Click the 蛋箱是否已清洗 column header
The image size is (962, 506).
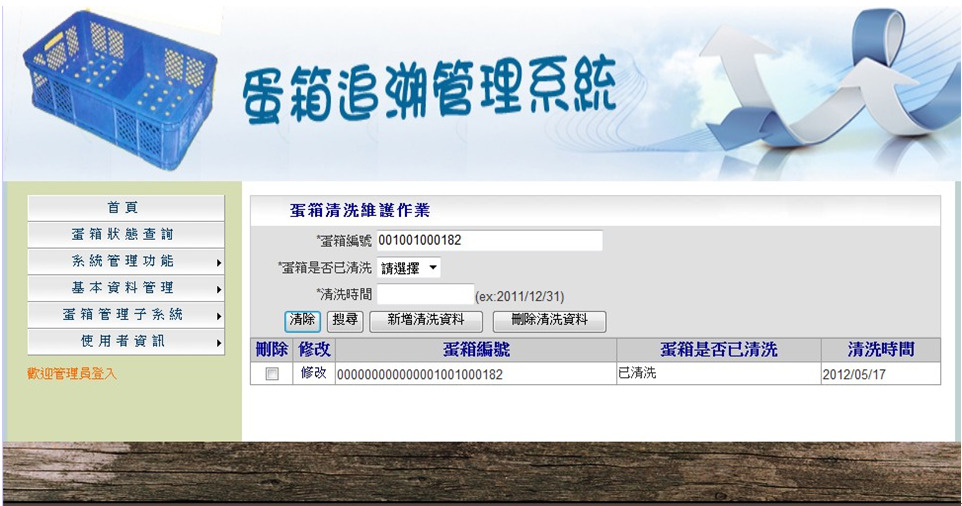(x=718, y=350)
